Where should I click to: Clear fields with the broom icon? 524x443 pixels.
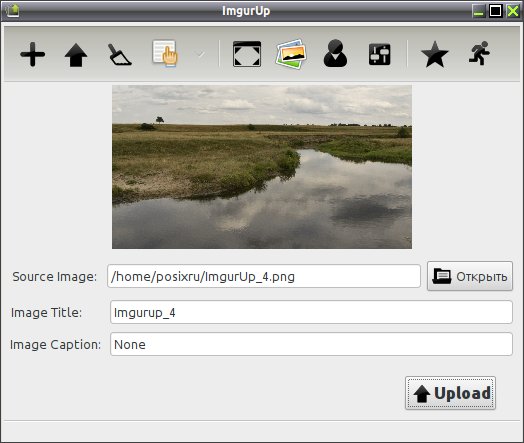(x=120, y=54)
